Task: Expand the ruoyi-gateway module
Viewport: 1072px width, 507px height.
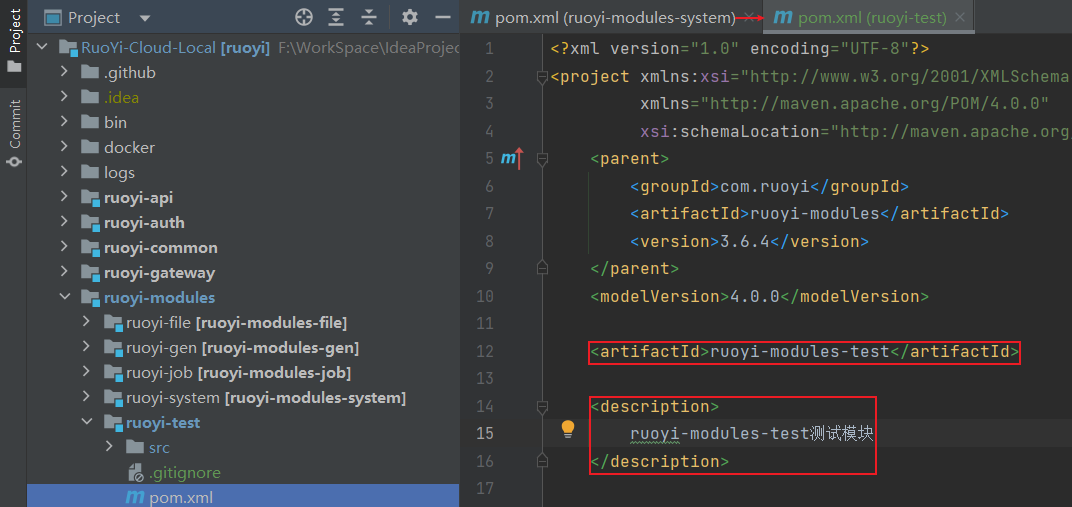Action: coord(64,273)
